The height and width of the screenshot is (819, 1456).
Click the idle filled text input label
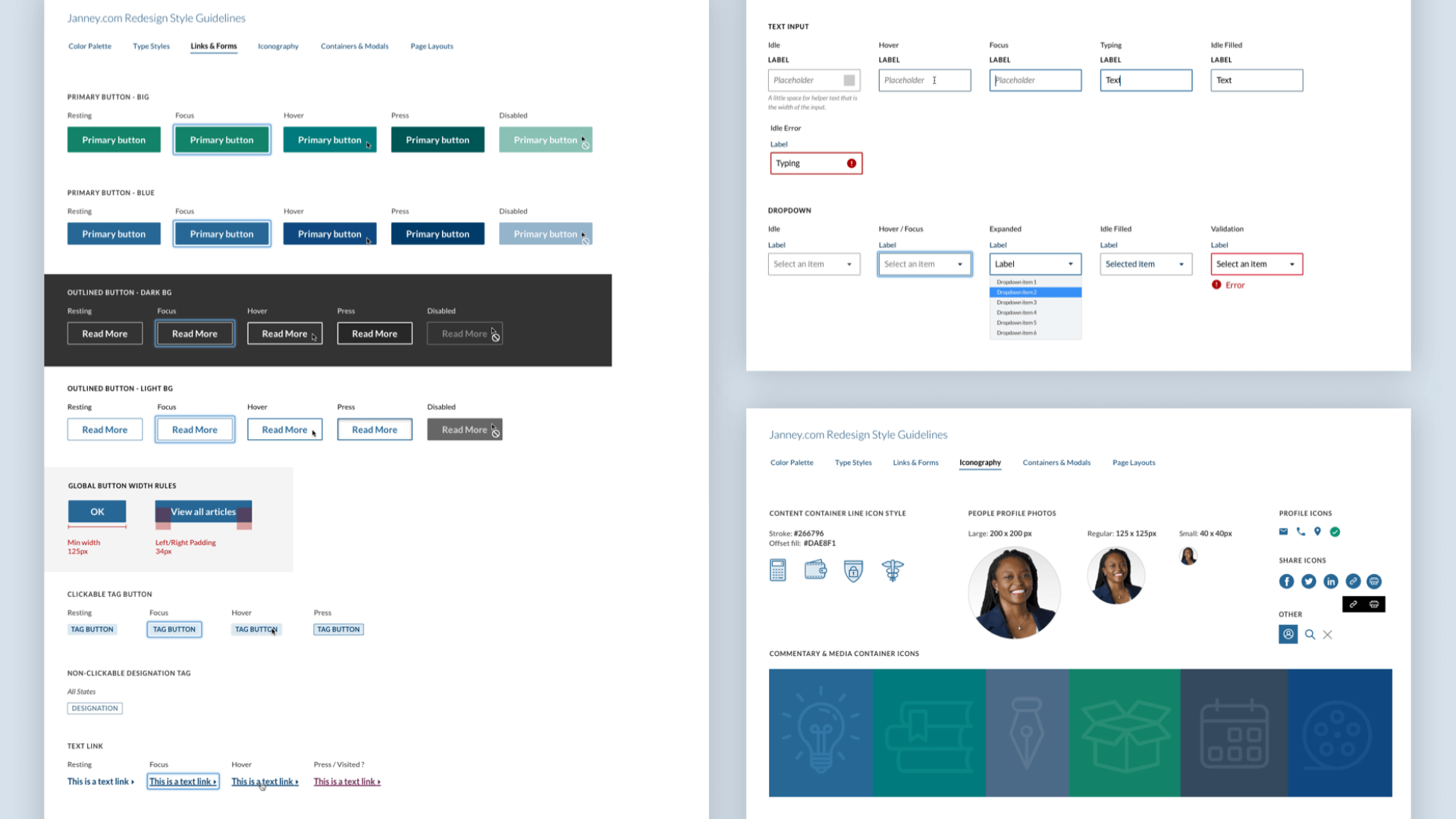[x=1221, y=60]
